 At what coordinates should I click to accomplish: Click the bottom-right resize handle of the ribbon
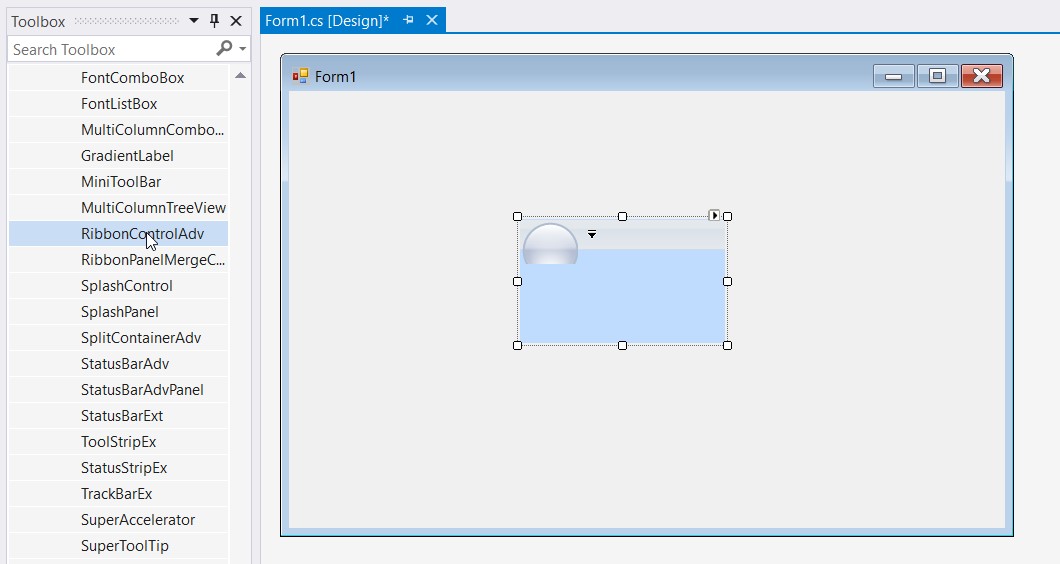pyautogui.click(x=727, y=345)
